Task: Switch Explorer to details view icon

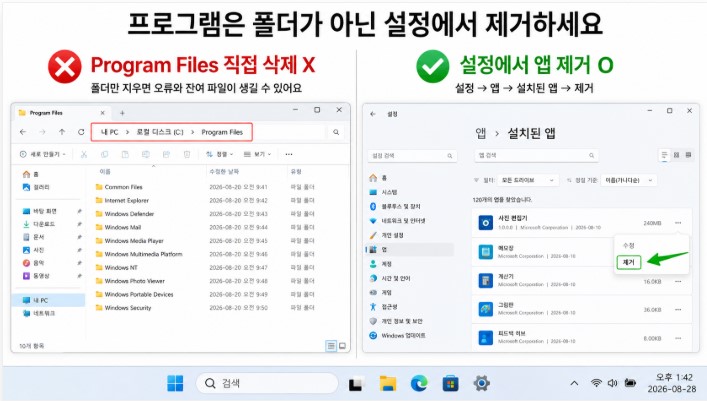Action: tap(331, 346)
